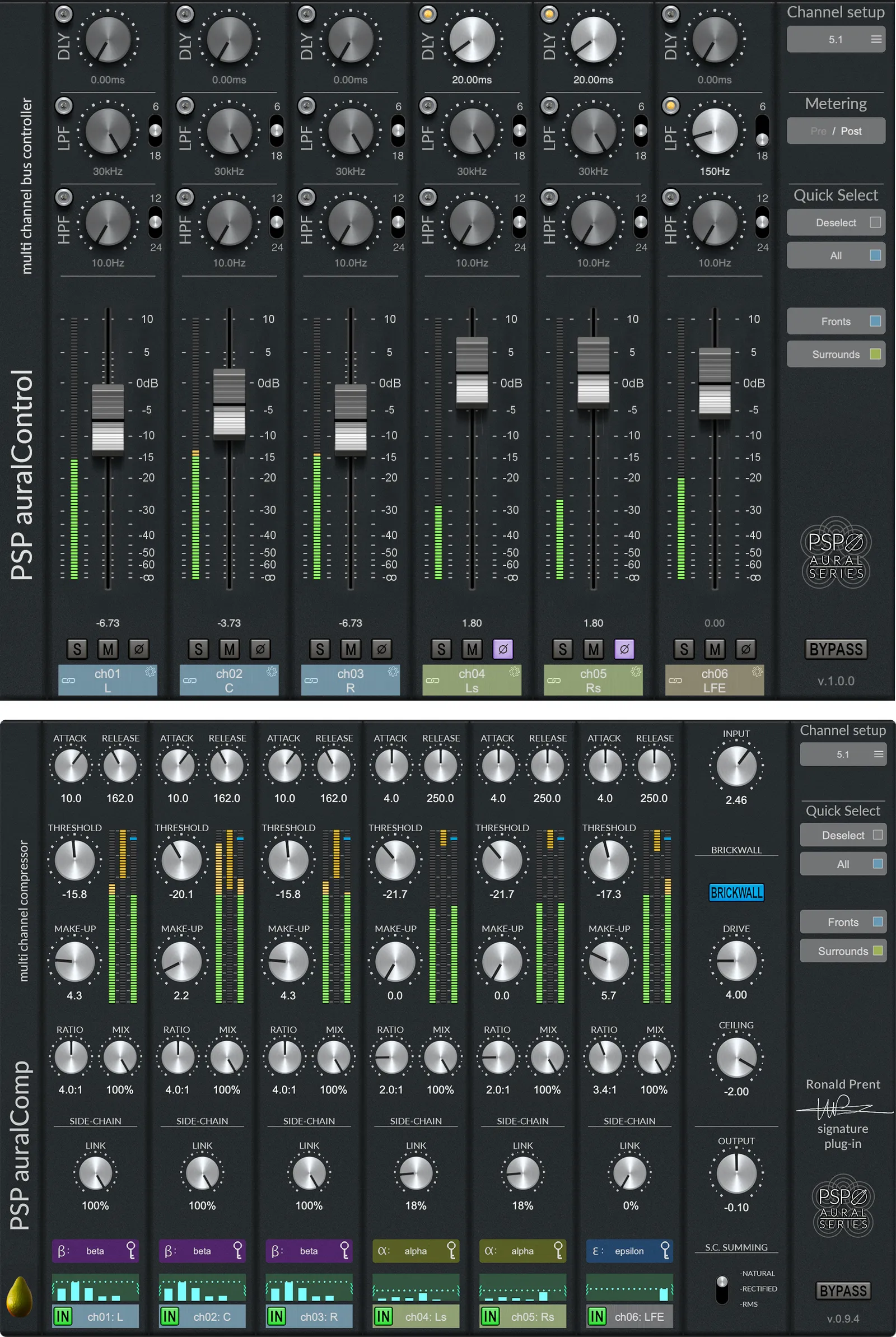
Task: Click BYPASS in the auralControl plugin
Action: [x=836, y=649]
